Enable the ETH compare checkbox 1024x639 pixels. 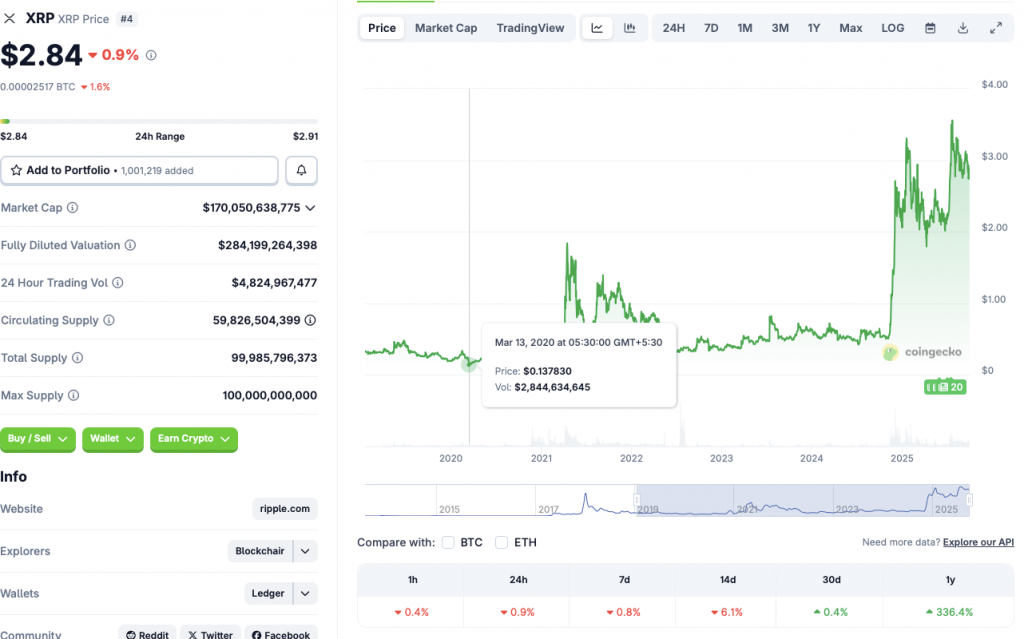coord(501,542)
